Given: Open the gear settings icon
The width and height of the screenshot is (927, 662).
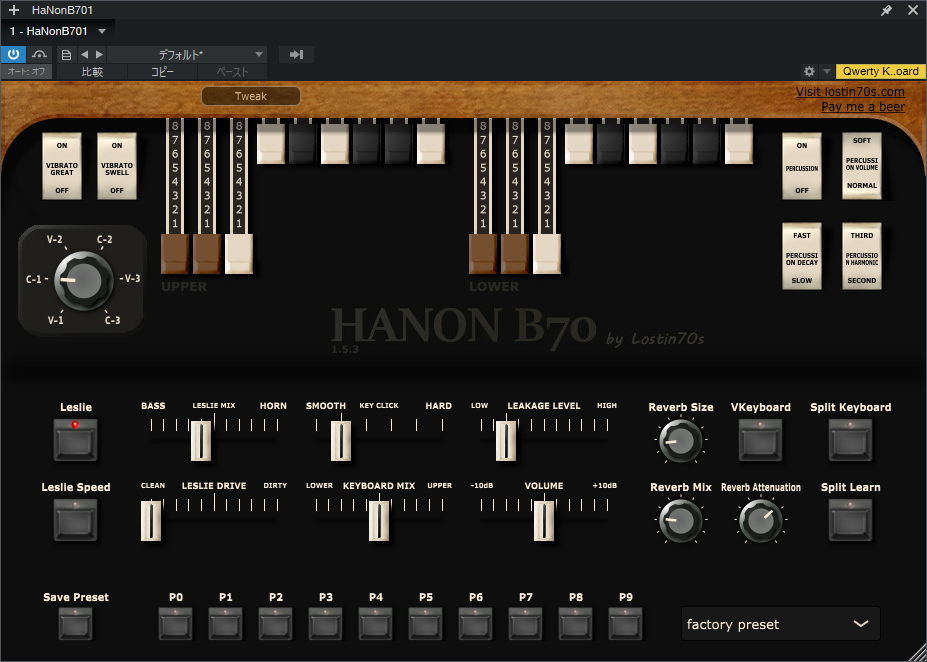Looking at the screenshot, I should (809, 72).
